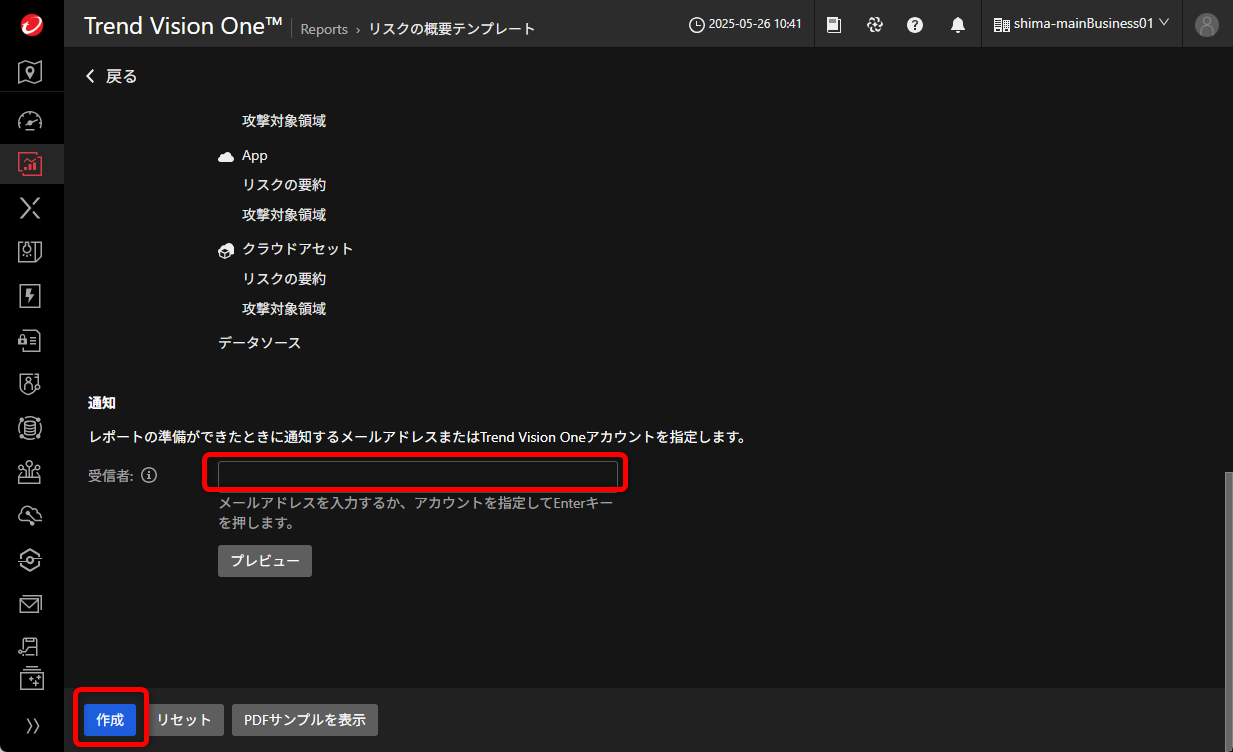Open the user avatar profile icon
The image size is (1233, 752).
(1207, 25)
